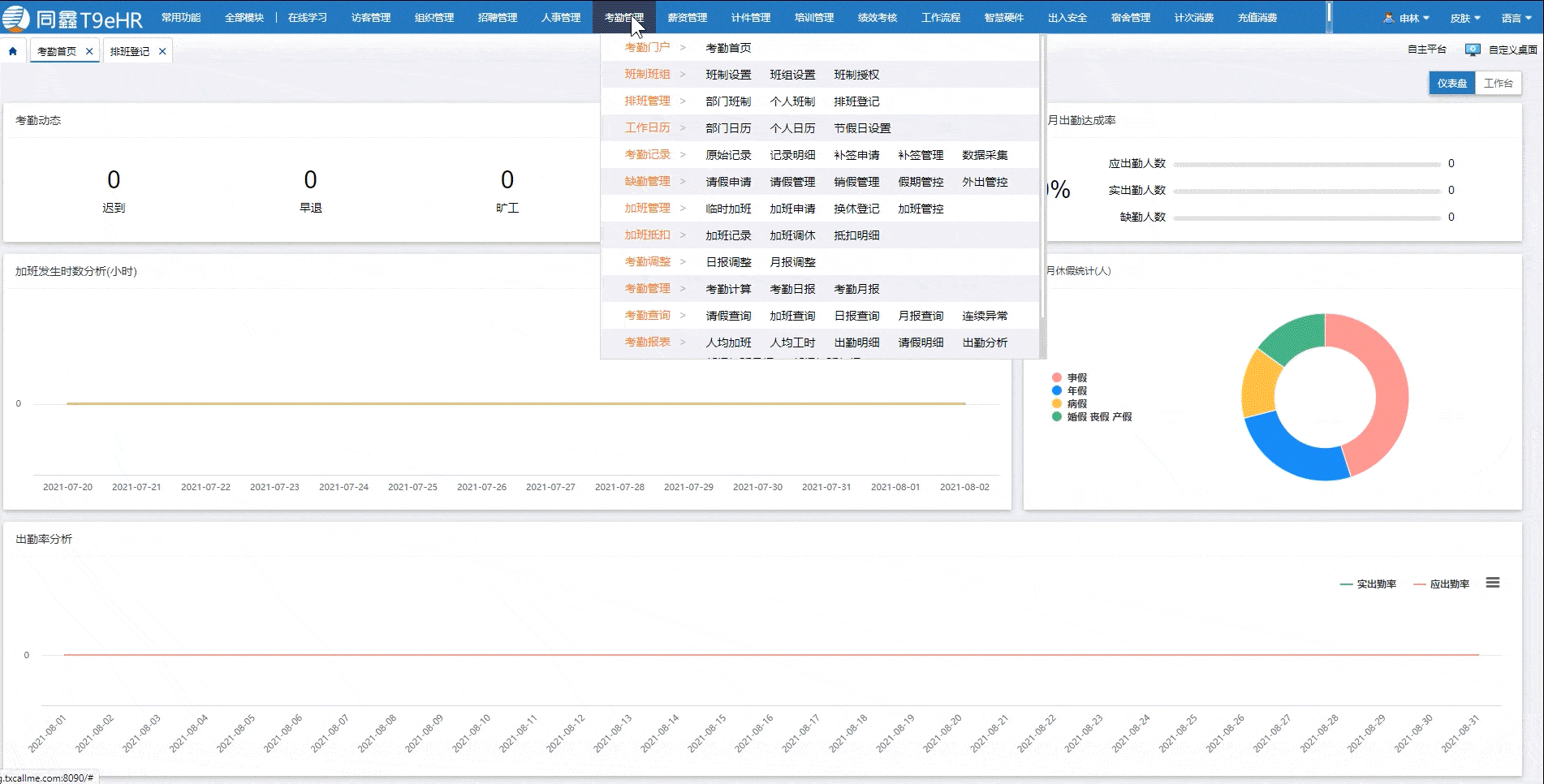1544x784 pixels.
Task: Switch to the 工作台 view button
Action: click(x=1498, y=83)
